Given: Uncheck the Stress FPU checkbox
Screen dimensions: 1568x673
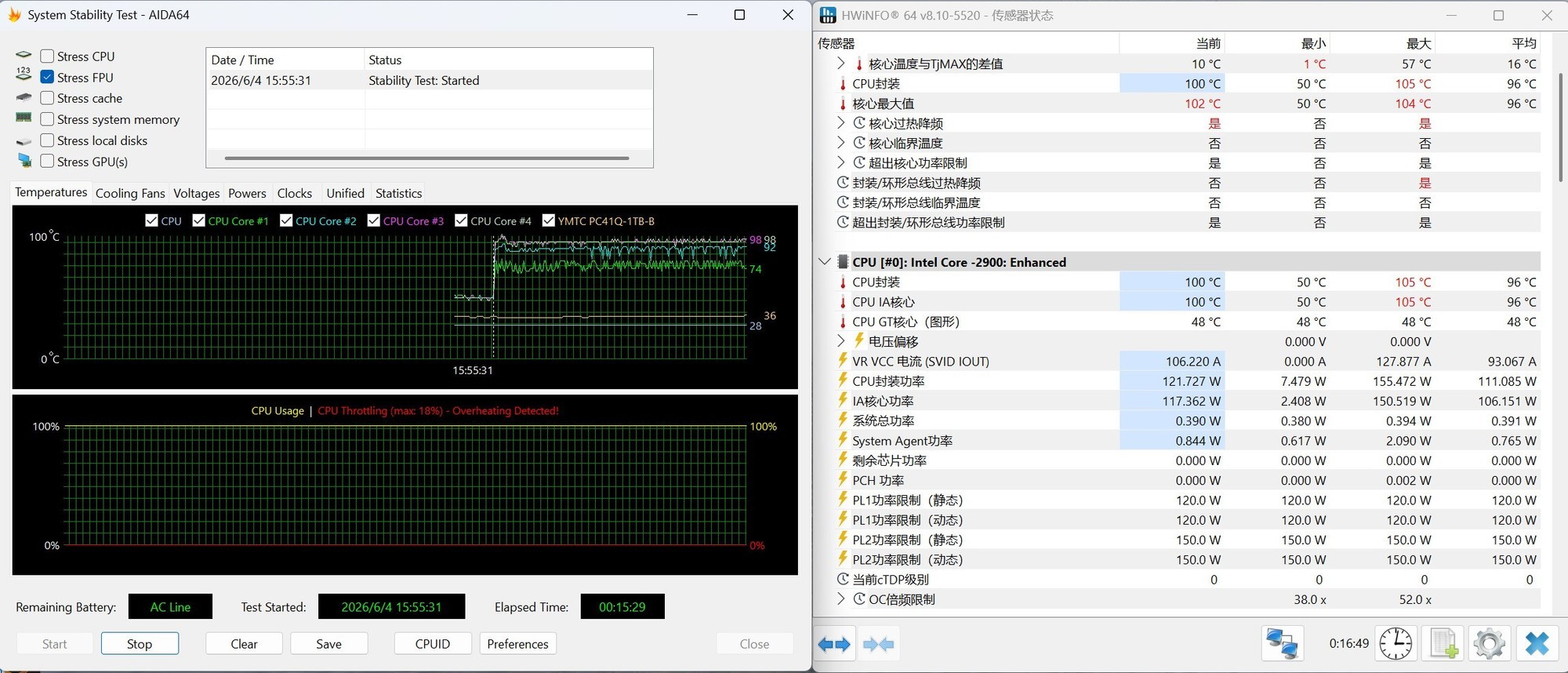Looking at the screenshot, I should click(x=47, y=77).
